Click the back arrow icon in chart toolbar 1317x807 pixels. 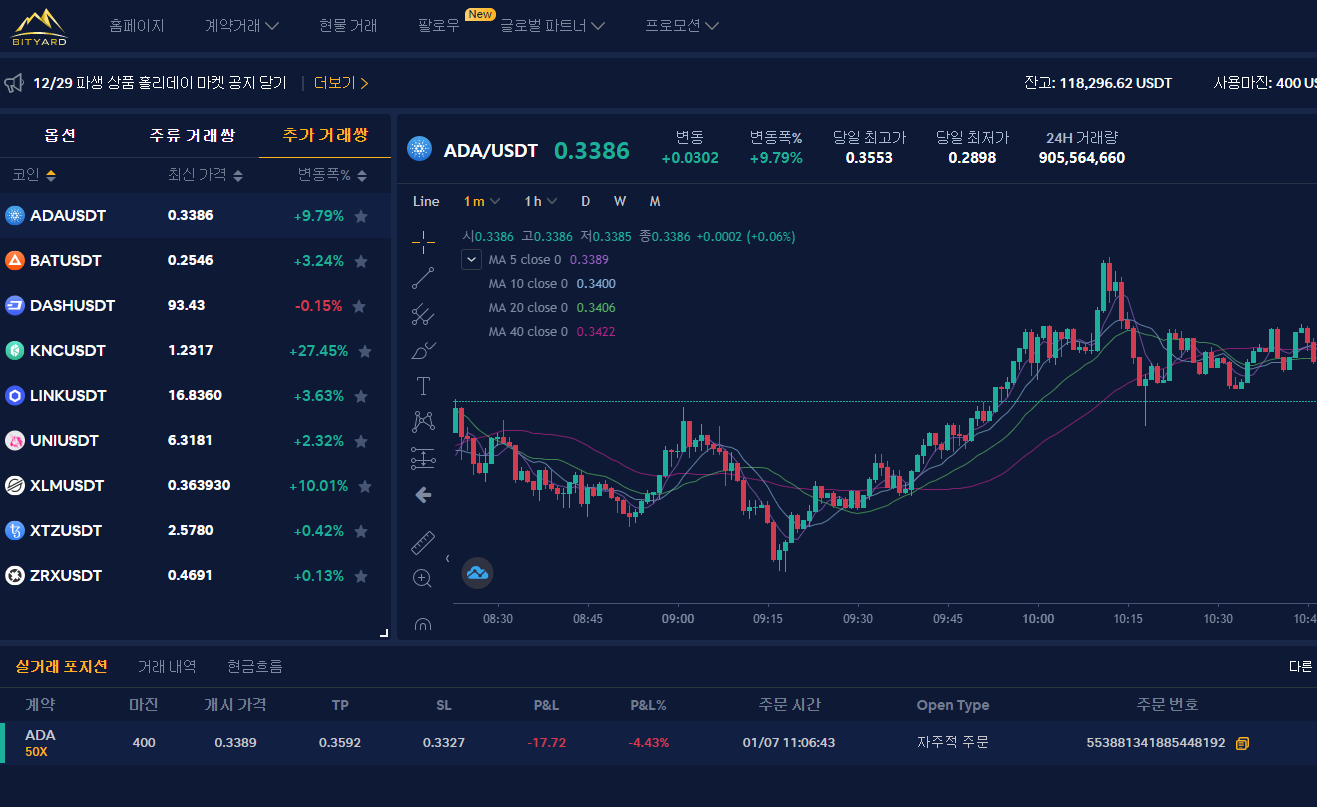(x=423, y=495)
